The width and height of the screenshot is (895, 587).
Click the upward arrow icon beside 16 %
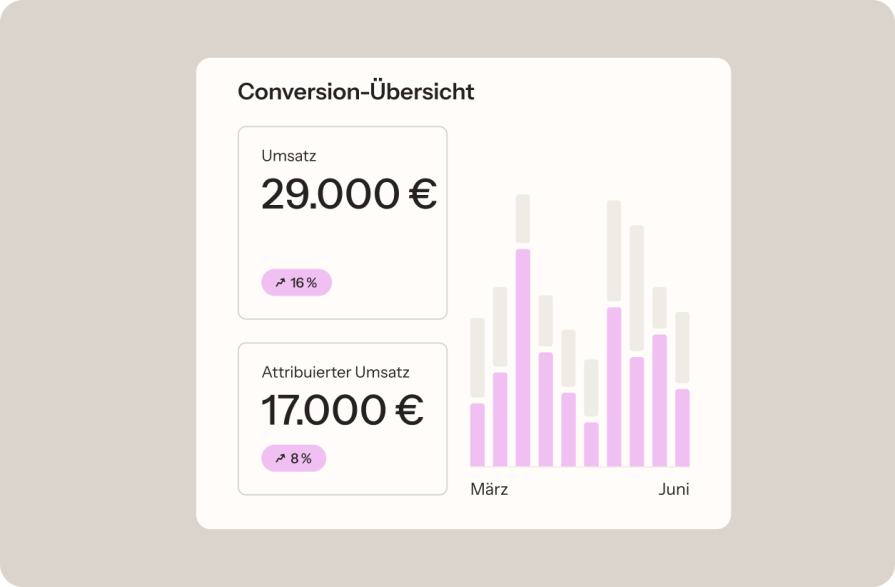tap(280, 283)
